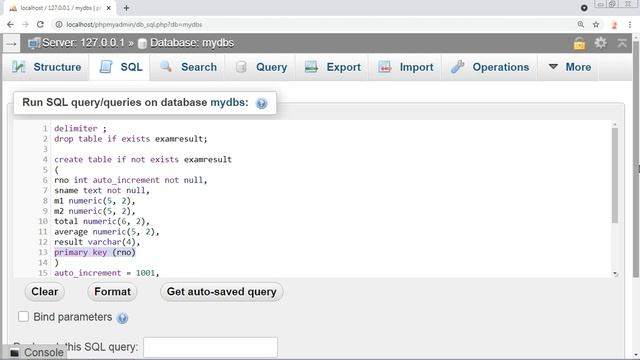Click the Clear button
This screenshot has width=640, height=360.
(x=44, y=292)
